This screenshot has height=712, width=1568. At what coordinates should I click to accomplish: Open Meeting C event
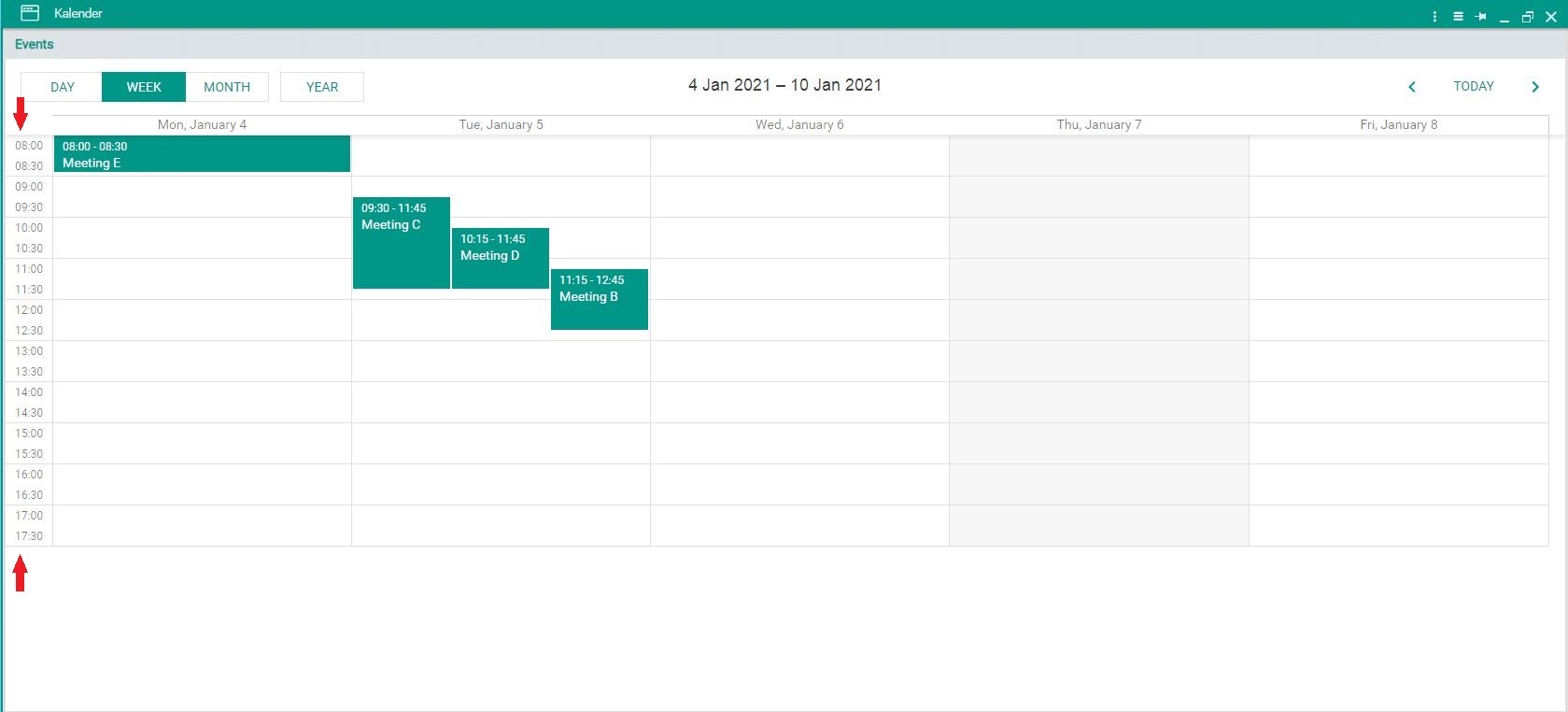tap(402, 243)
